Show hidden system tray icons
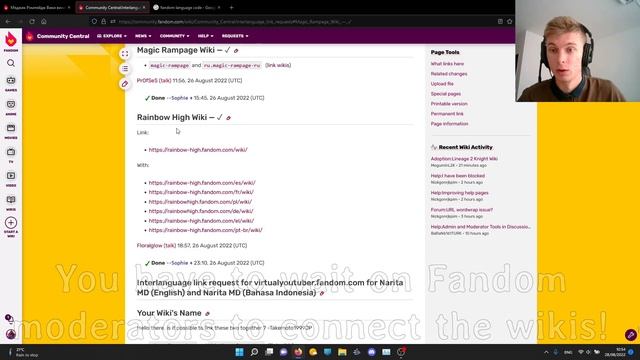The width and height of the screenshot is (640, 360). click(546, 352)
